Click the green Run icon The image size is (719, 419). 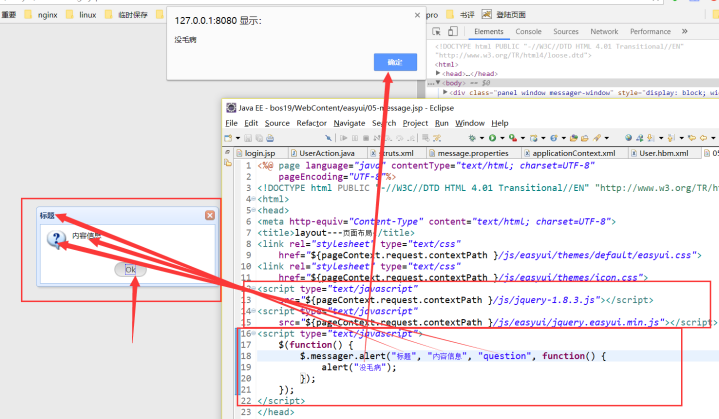tap(492, 138)
